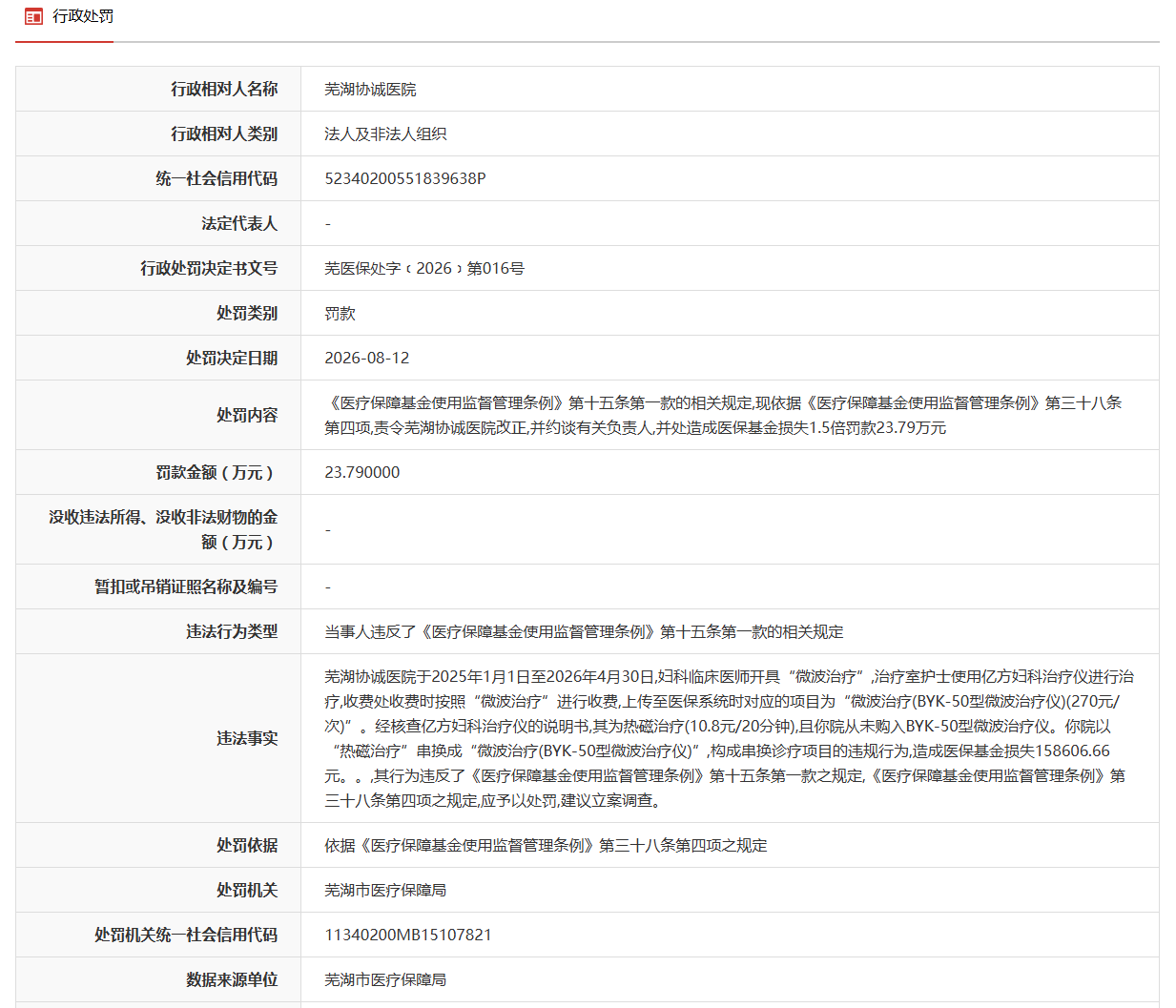Click the 没收违法所得、没收非法财物的金额 label
Image resolution: width=1176 pixels, height=1008 pixels.
(x=163, y=529)
